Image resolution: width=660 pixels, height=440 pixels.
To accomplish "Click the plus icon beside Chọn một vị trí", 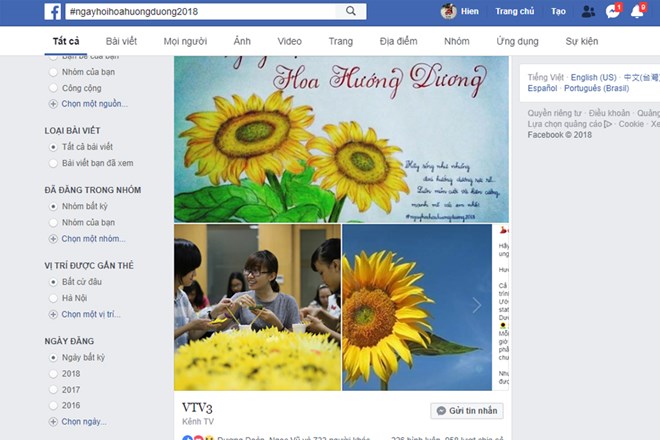I will (53, 315).
